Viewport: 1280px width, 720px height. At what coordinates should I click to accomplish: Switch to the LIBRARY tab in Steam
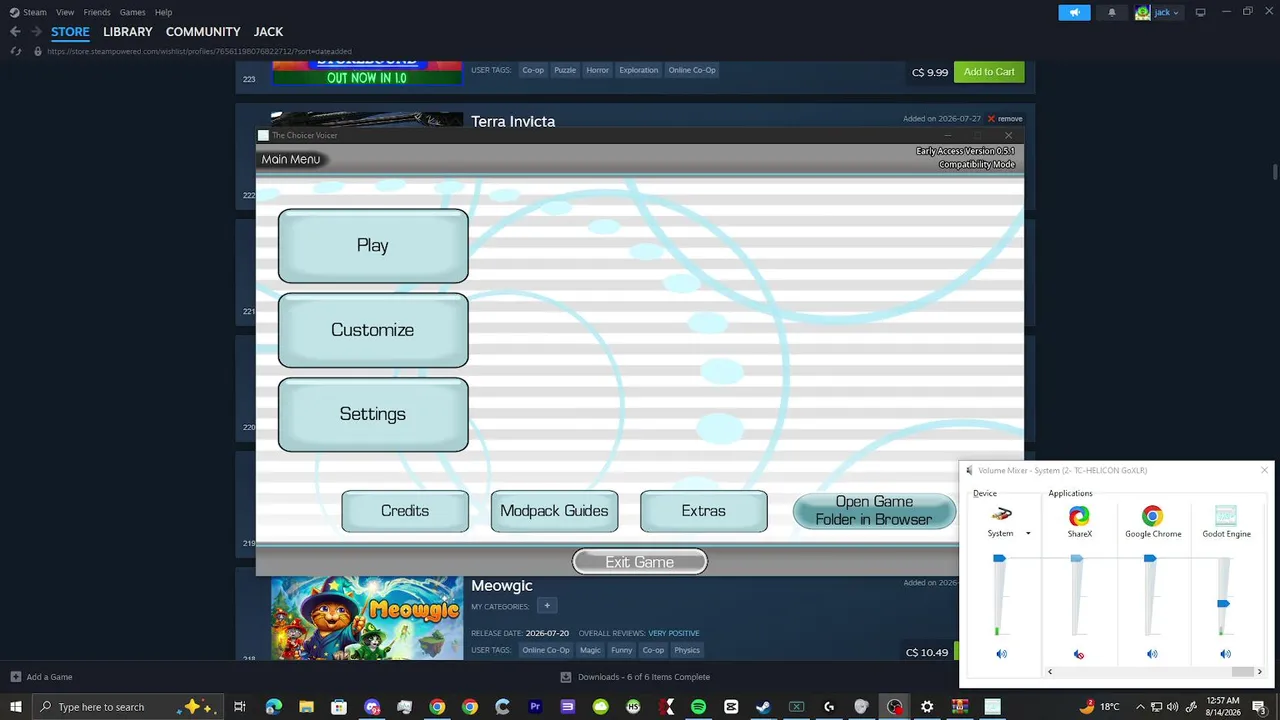pos(128,32)
